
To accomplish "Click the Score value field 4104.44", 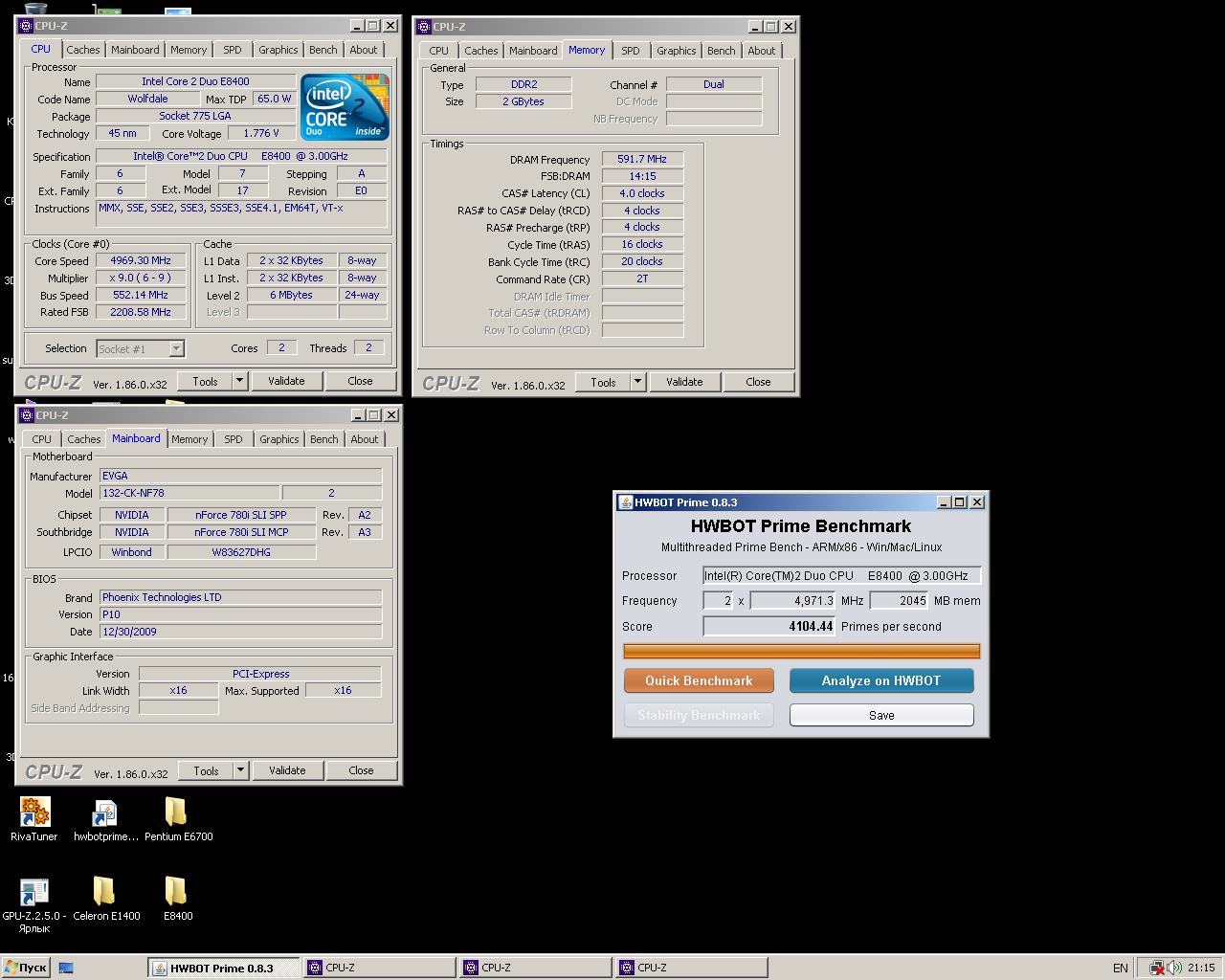I will [x=769, y=626].
